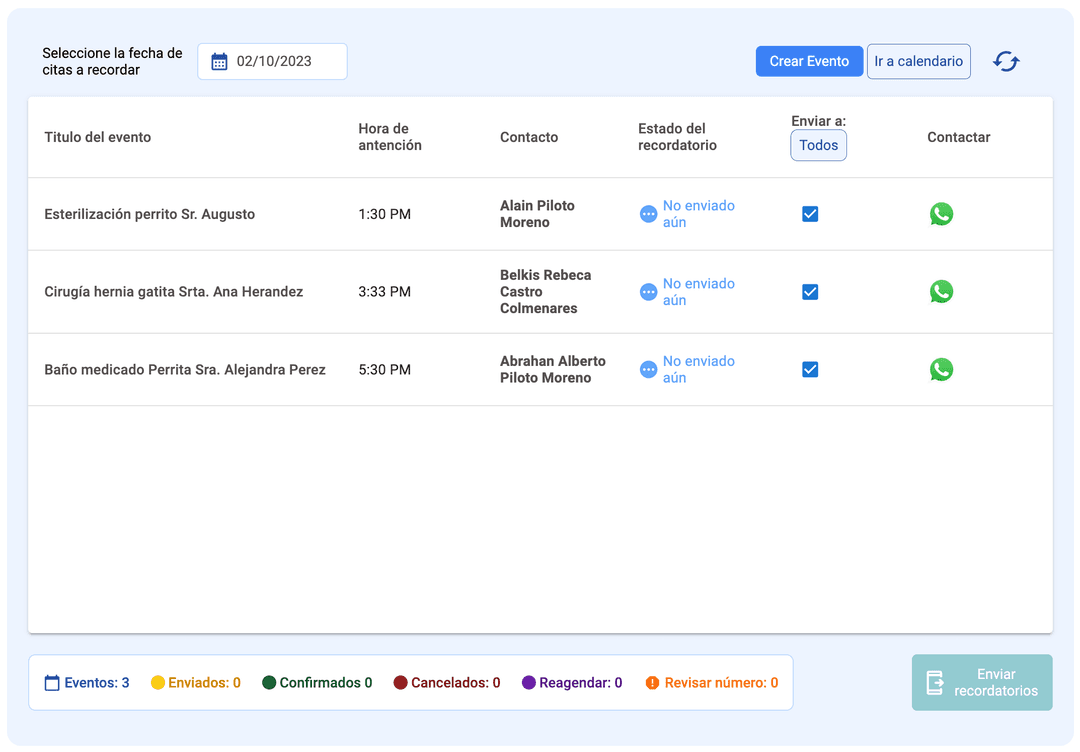Click the Enviar a: label
This screenshot has width=1080, height=752.
point(818,121)
